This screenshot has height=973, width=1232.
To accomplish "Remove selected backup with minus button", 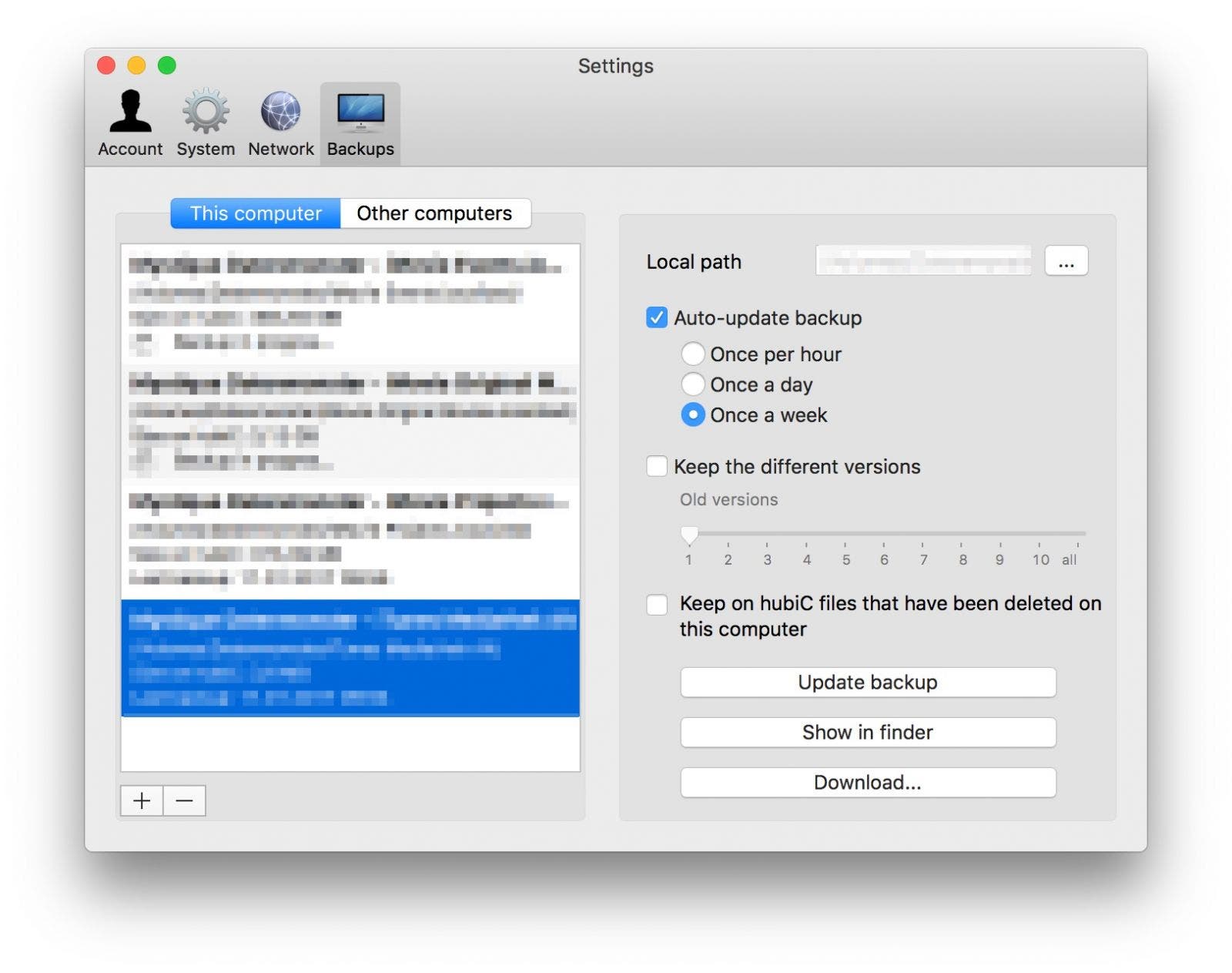I will click(185, 801).
